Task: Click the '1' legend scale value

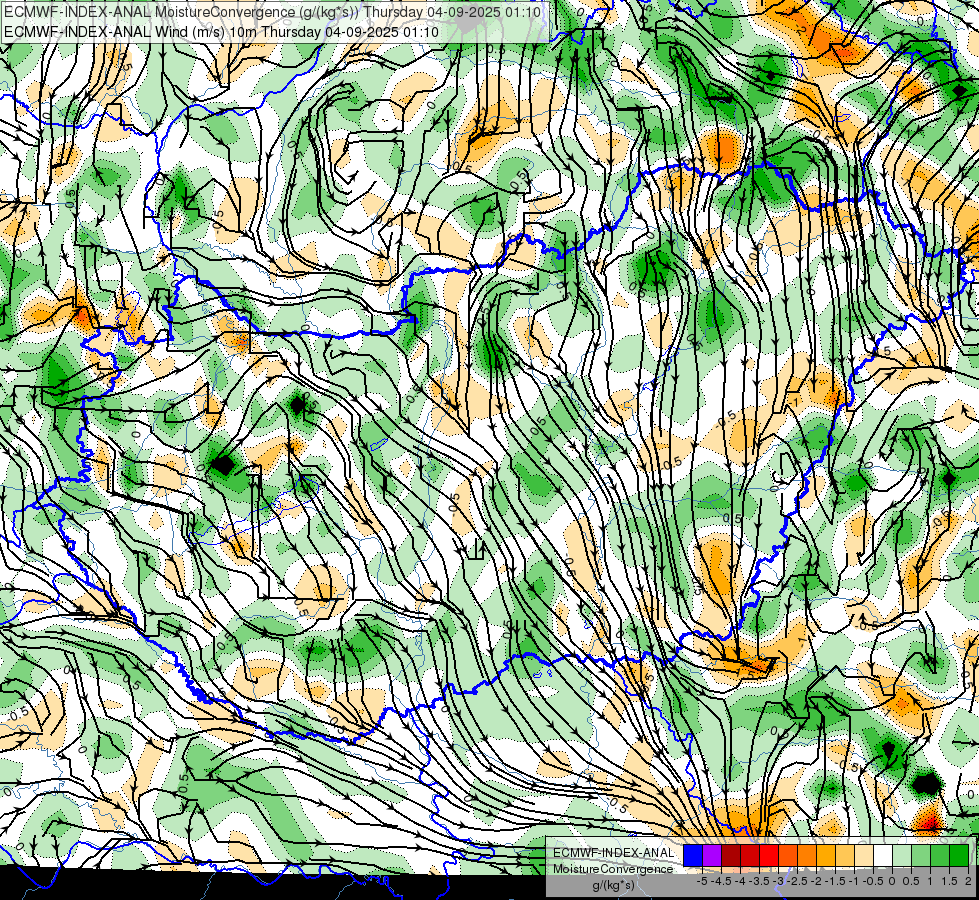Action: [x=930, y=881]
